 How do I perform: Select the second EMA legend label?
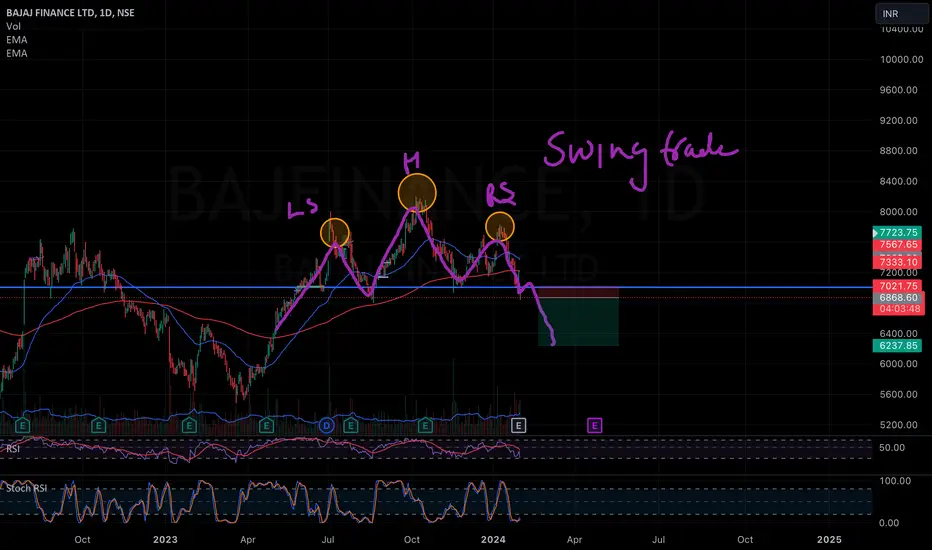pos(17,54)
